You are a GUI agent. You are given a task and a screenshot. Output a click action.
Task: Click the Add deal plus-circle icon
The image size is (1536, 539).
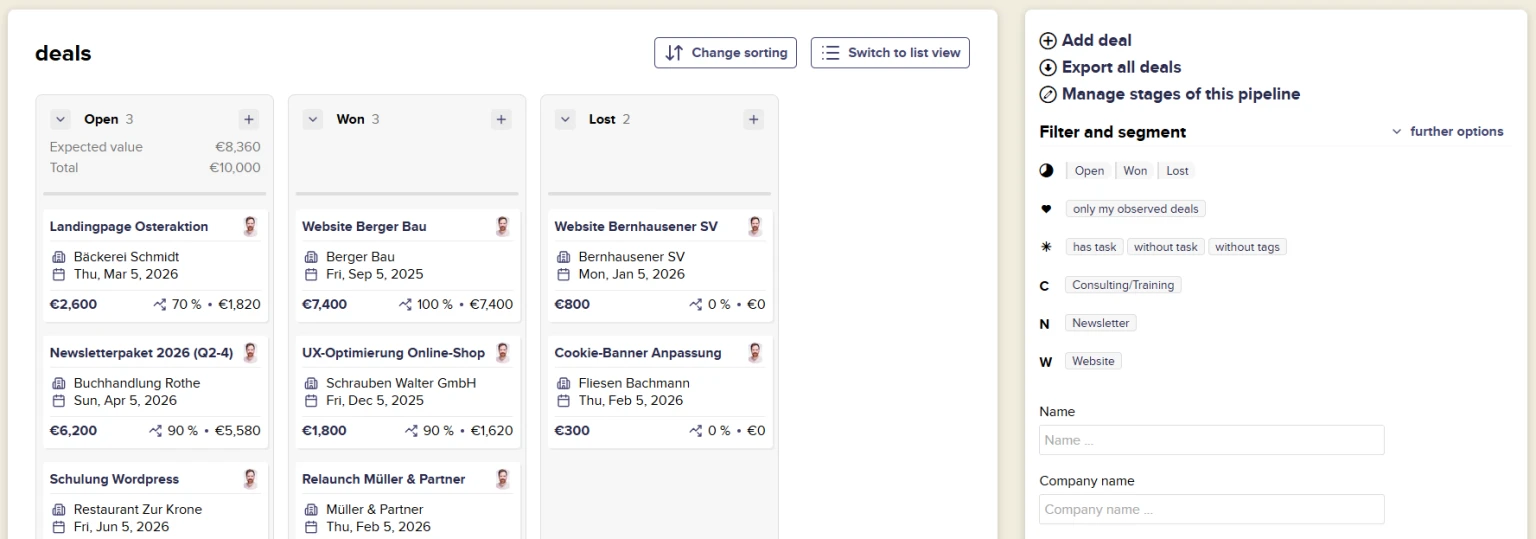[x=1048, y=41]
